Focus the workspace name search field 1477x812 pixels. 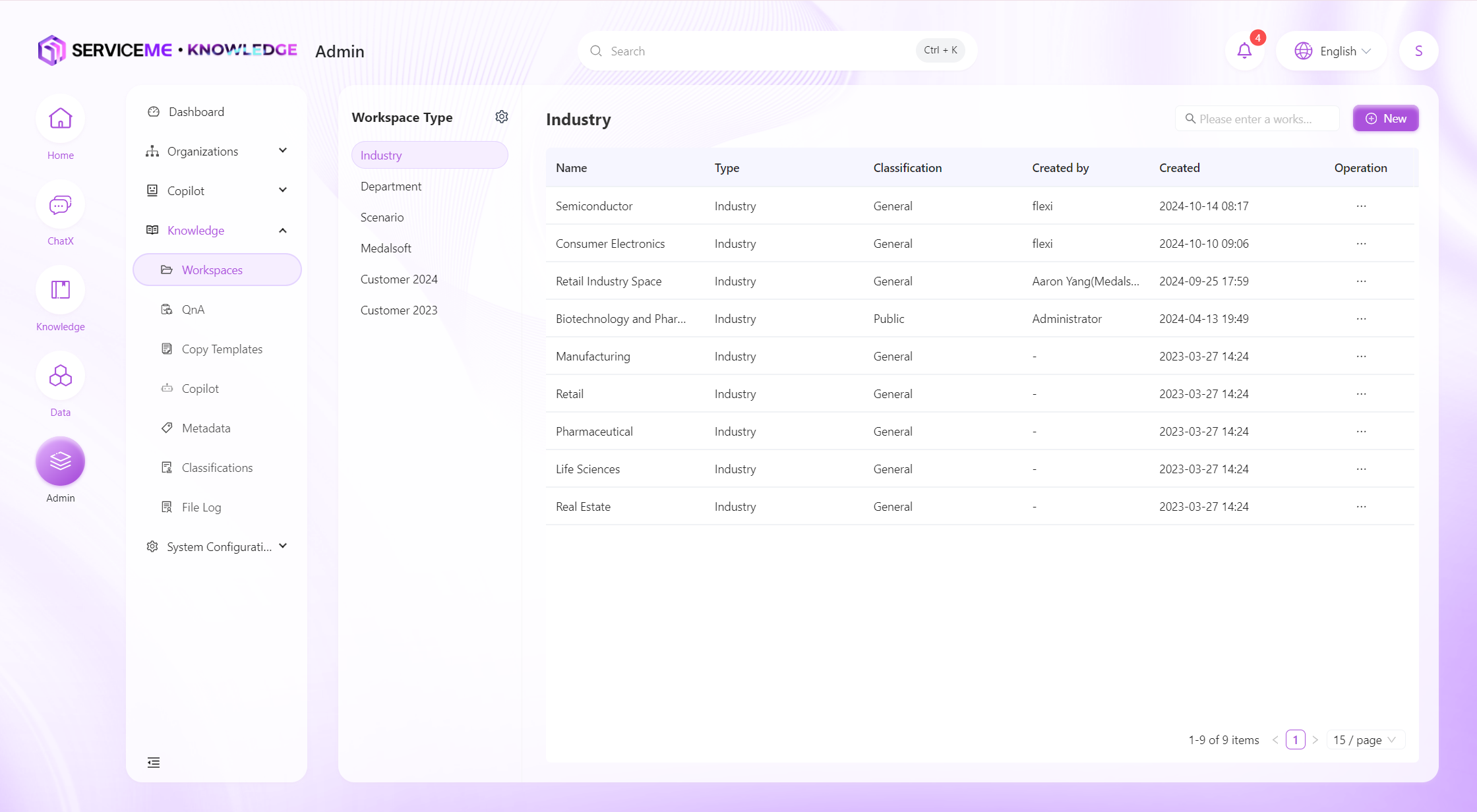point(1257,119)
